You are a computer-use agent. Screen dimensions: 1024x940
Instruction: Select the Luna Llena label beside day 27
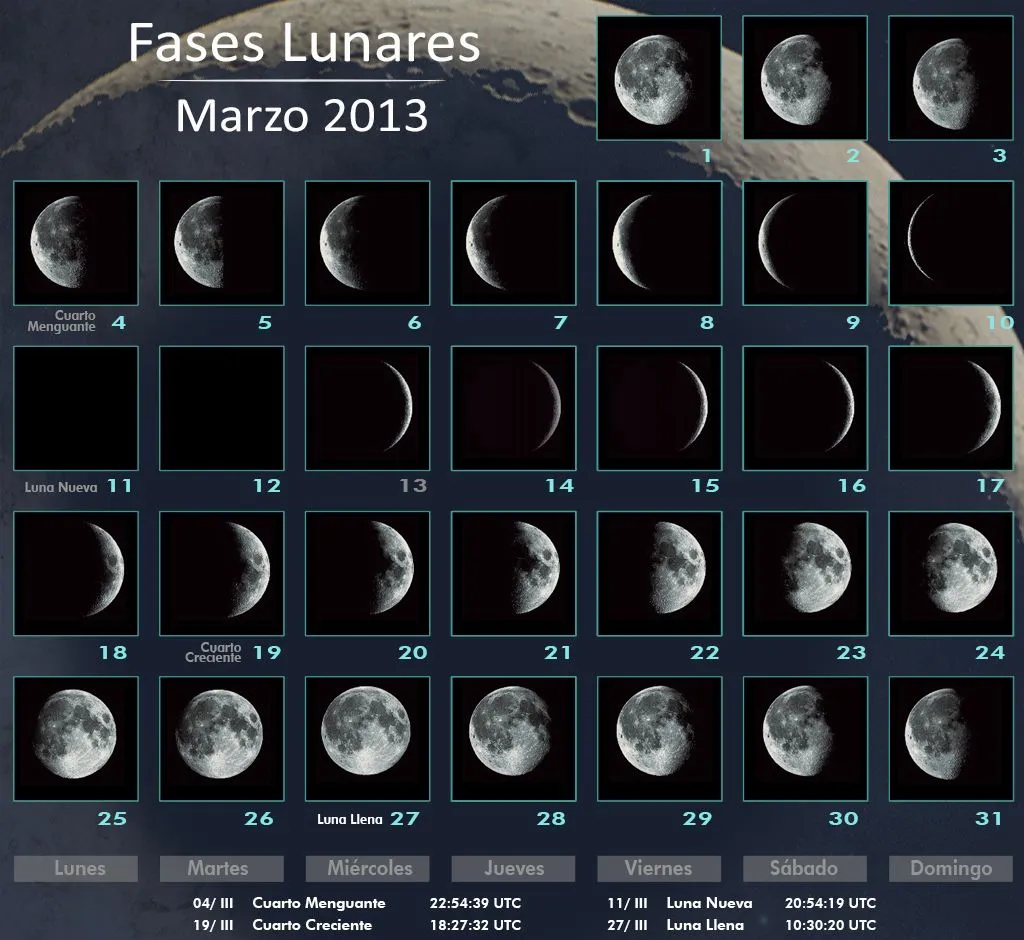[x=349, y=819]
